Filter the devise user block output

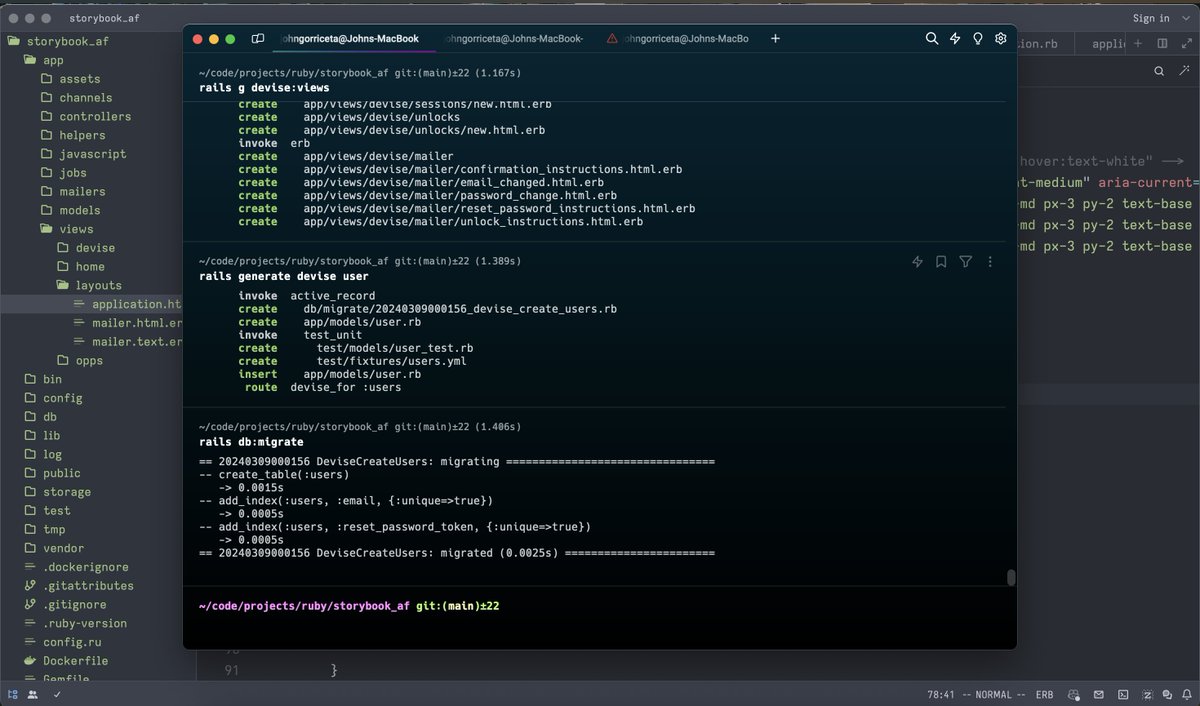click(965, 262)
